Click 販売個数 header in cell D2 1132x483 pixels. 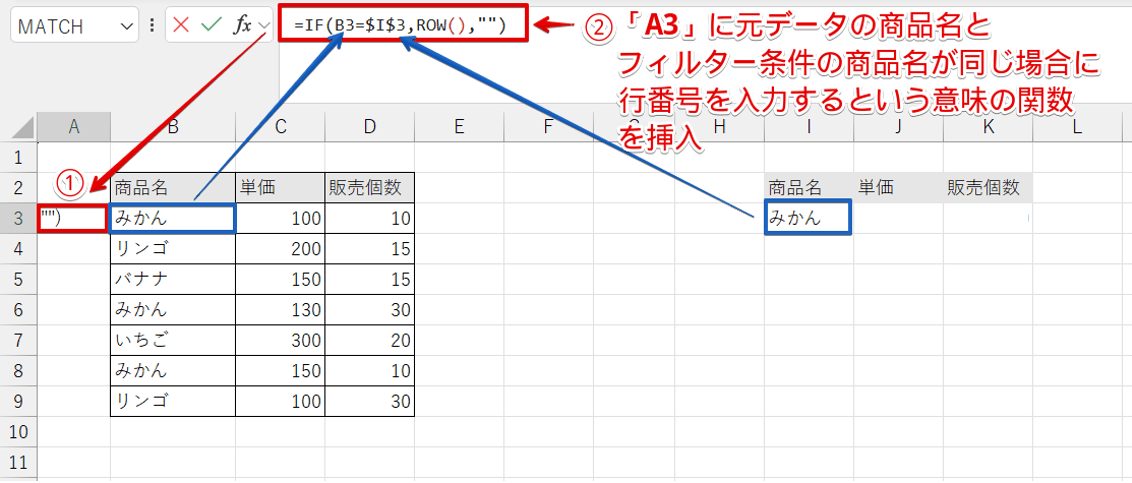[370, 188]
